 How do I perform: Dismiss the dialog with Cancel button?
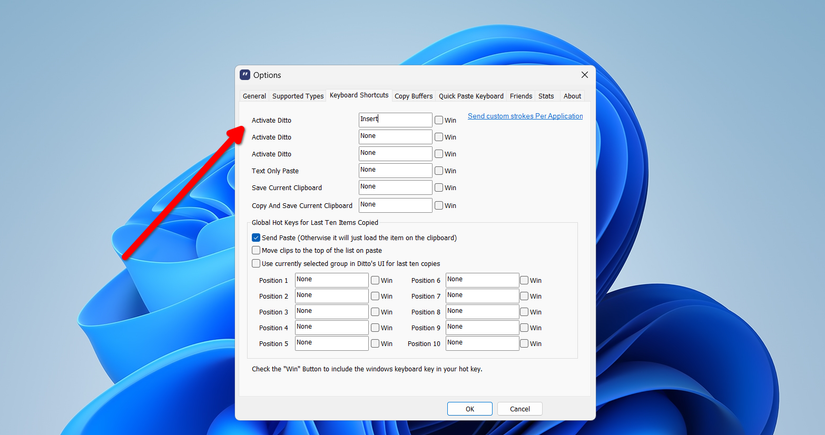click(520, 409)
